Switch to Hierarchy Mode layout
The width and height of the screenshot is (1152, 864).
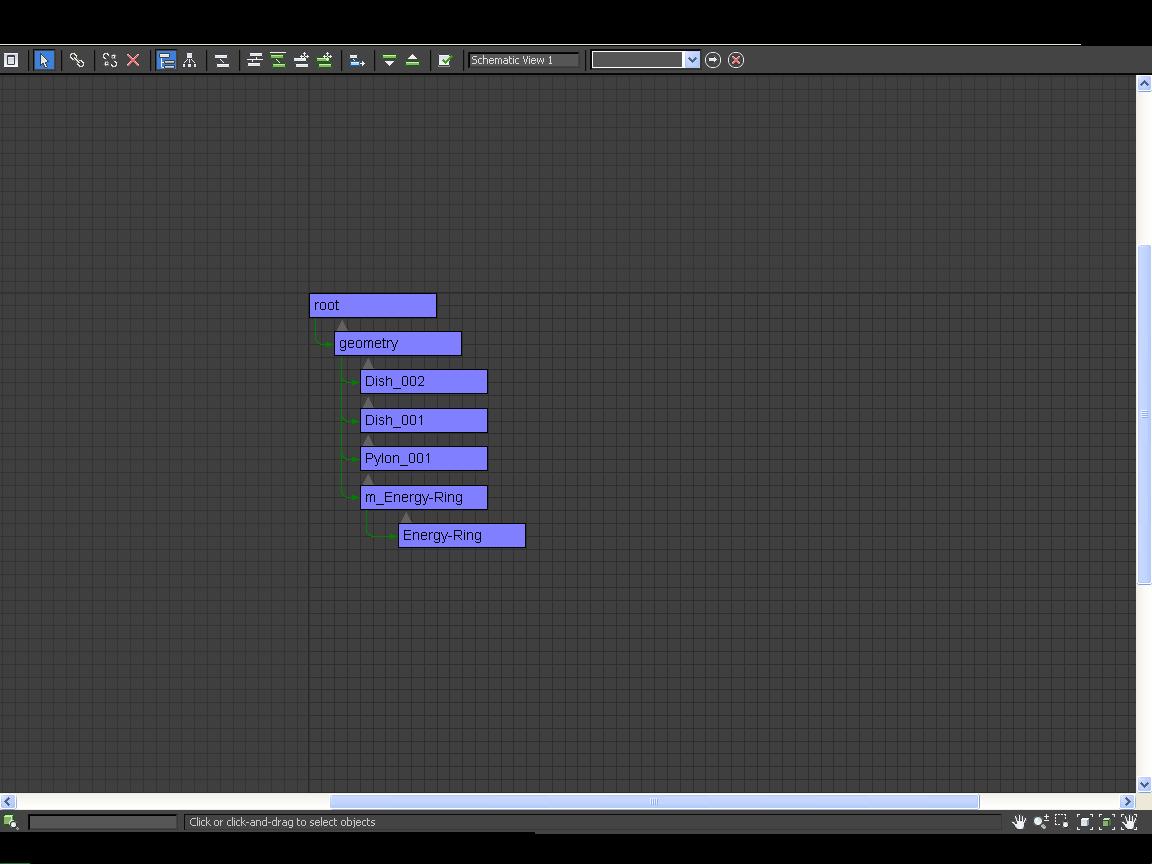coord(167,60)
